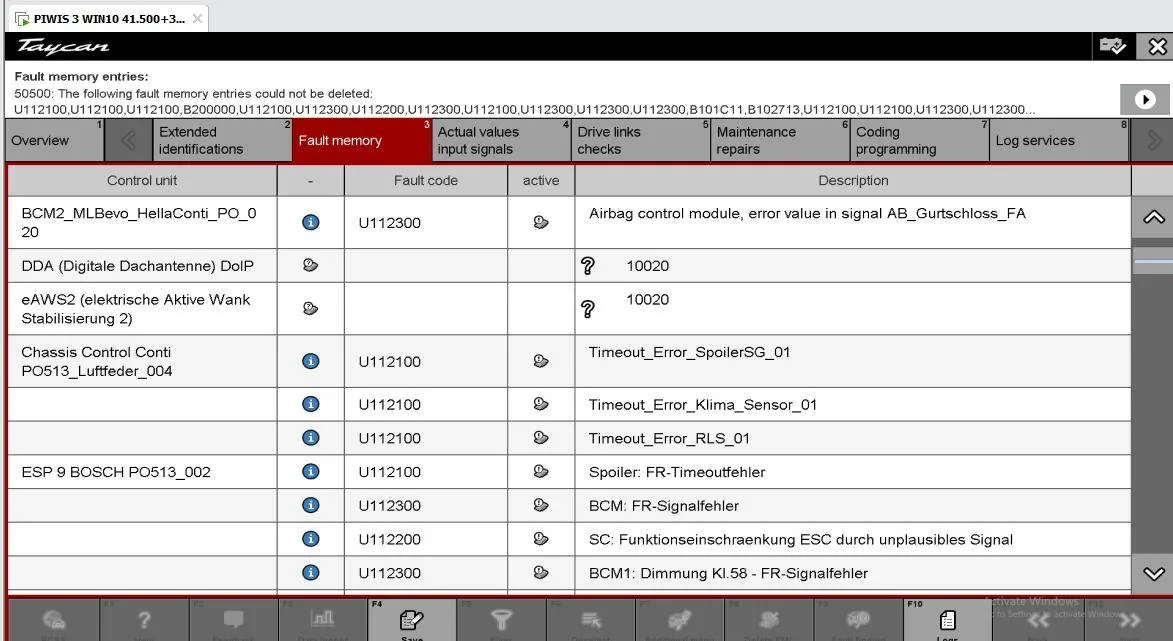This screenshot has height=641, width=1173.
Task: Close the PIWIS 3 WIN10 tab
Action: [197, 19]
